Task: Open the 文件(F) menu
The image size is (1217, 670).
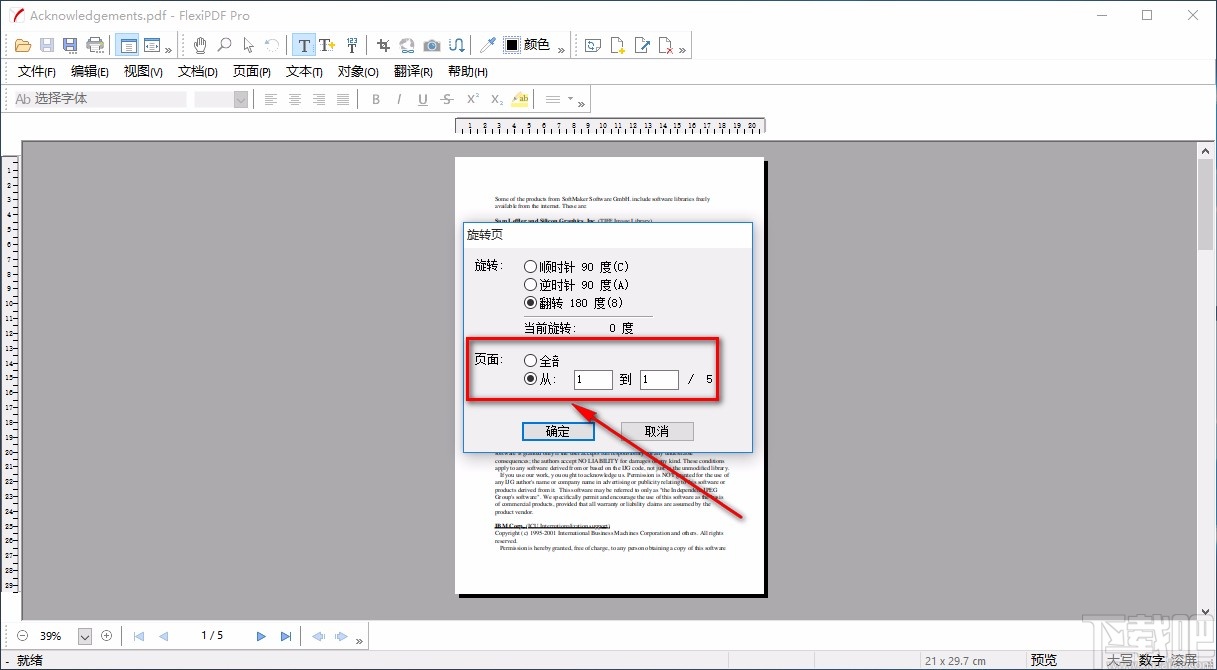Action: (x=37, y=72)
